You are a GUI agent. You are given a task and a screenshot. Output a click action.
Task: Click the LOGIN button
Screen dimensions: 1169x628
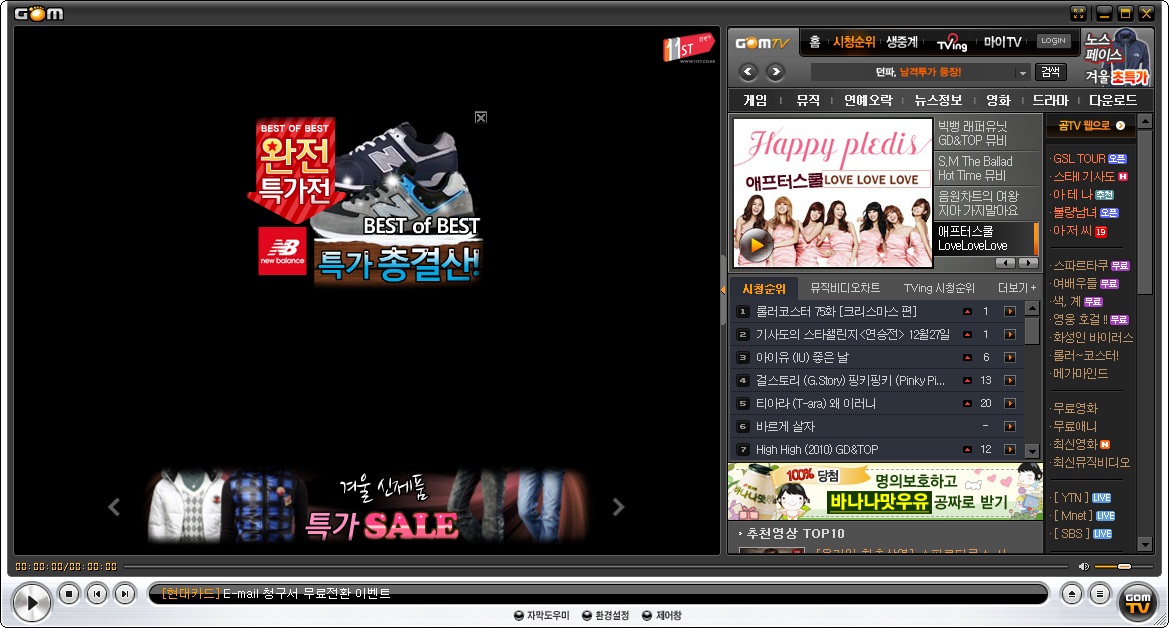click(x=1053, y=41)
